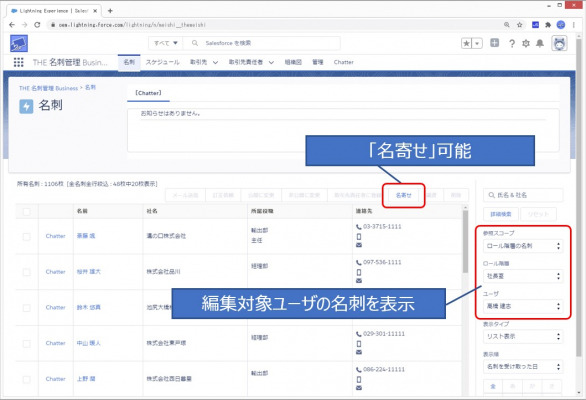This screenshot has width=586, height=400.
Task: Open the favorites star icon
Action: coord(466,43)
